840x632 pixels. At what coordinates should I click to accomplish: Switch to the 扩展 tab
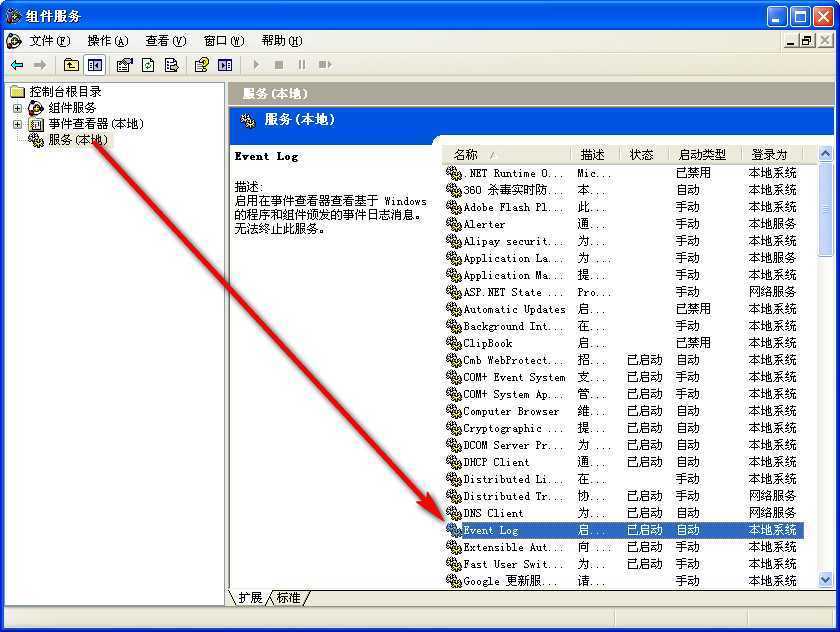[250, 598]
